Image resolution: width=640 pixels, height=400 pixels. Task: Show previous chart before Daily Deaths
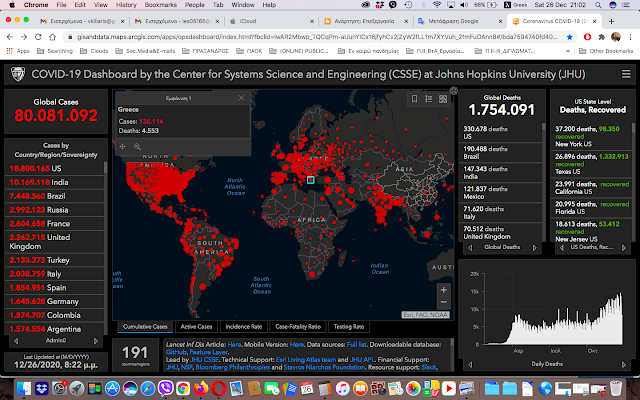click(x=470, y=364)
